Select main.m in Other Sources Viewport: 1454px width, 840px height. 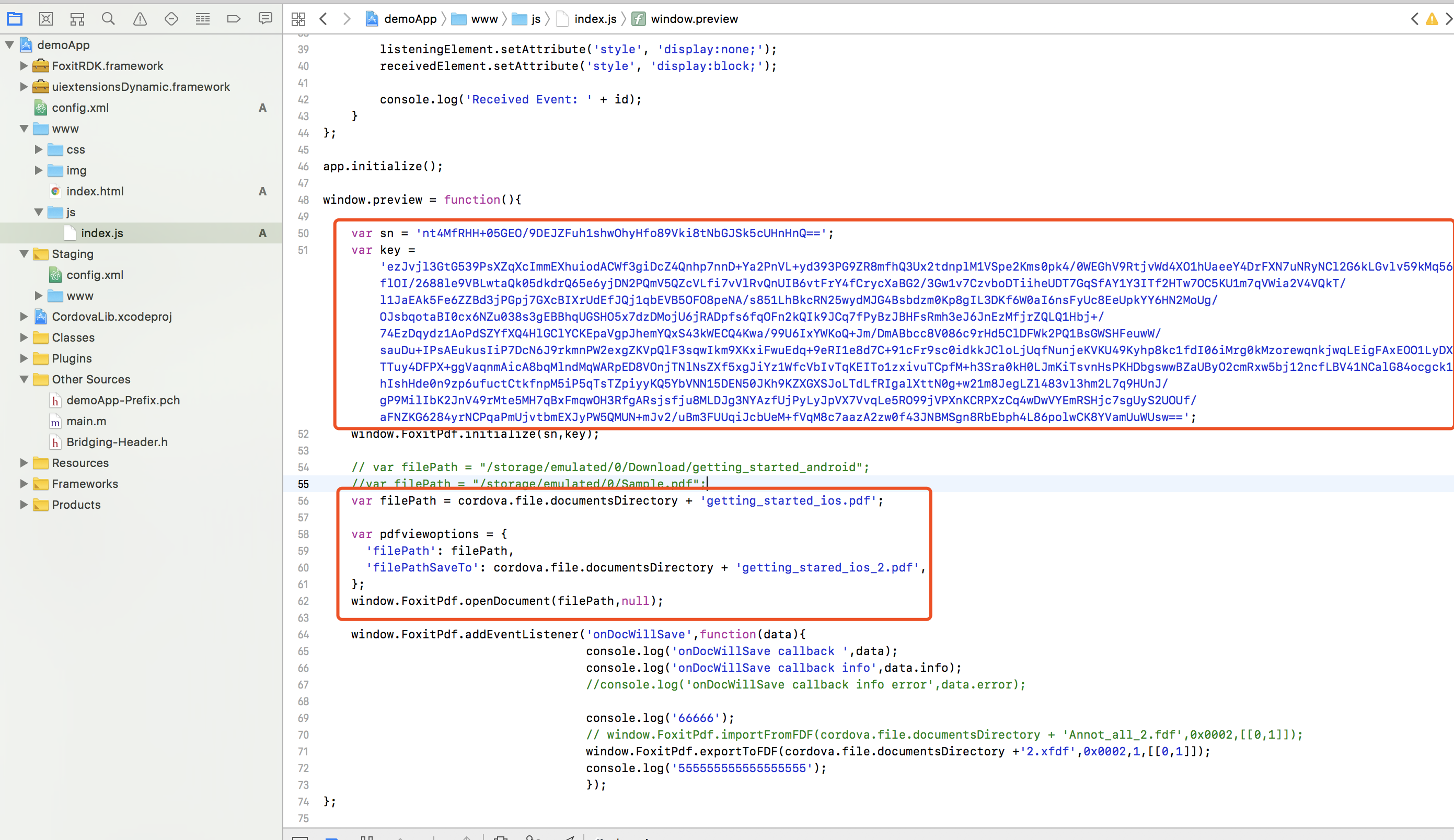(x=86, y=422)
